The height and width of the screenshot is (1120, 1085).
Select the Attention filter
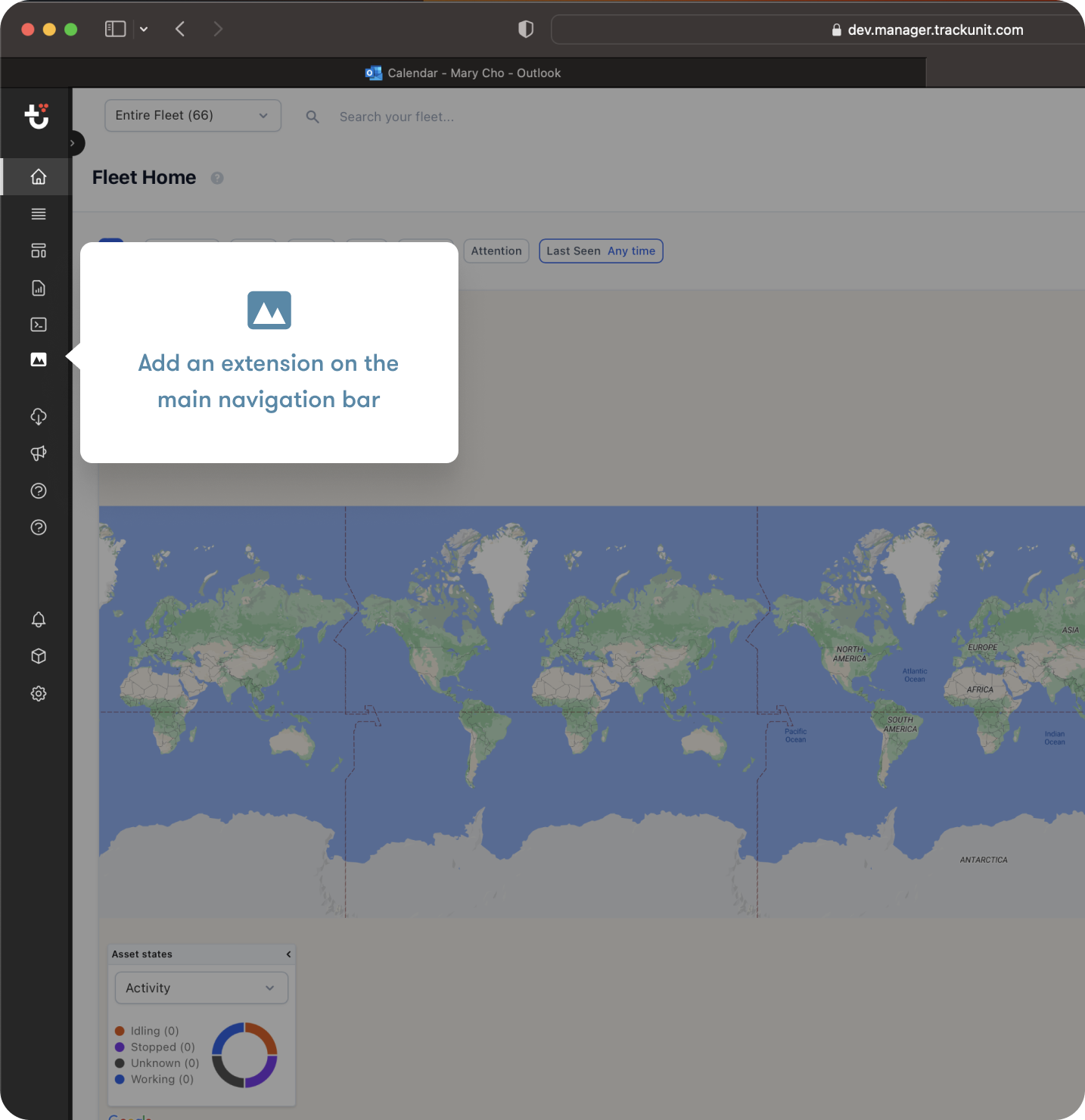coord(496,251)
